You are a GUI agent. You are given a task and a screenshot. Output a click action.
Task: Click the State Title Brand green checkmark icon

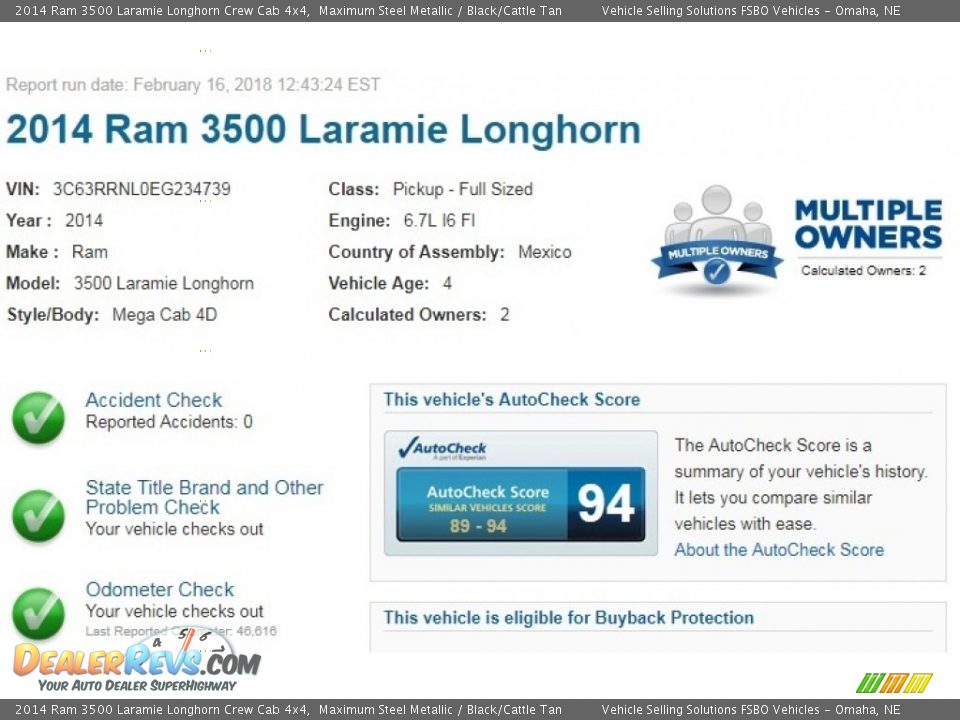tap(39, 516)
